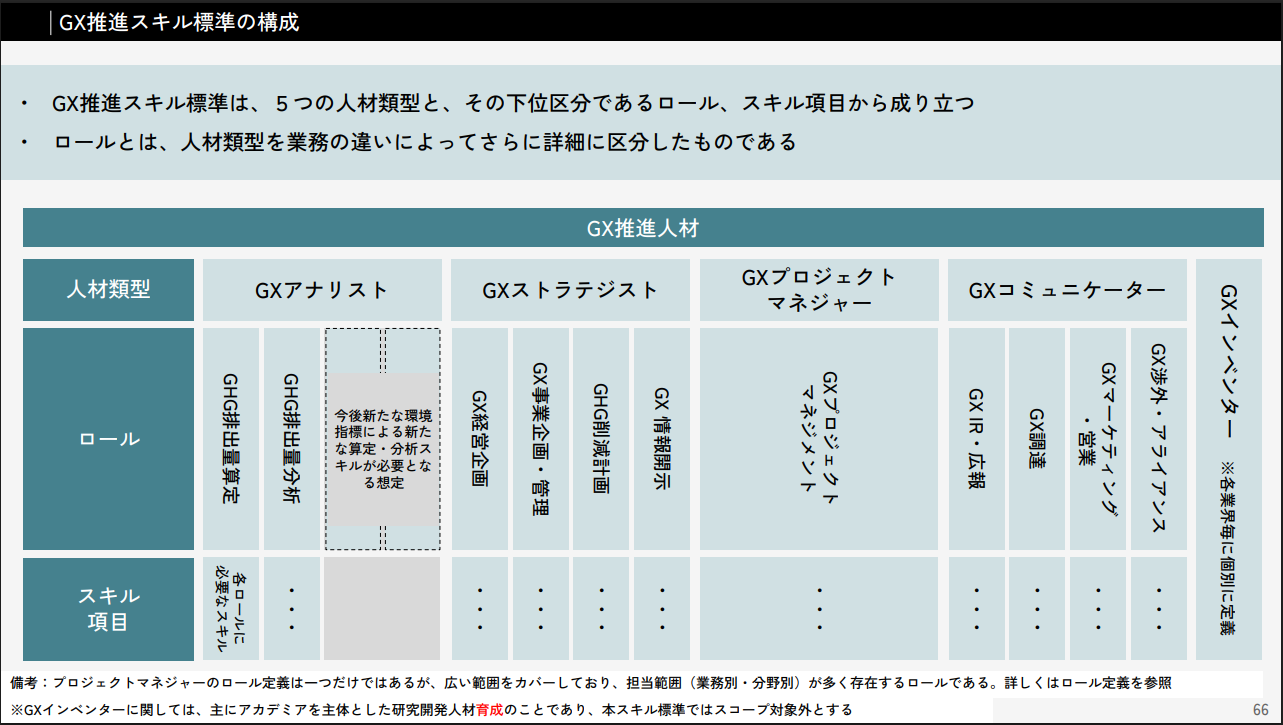Click the red 育成 text in footnote

click(x=489, y=709)
